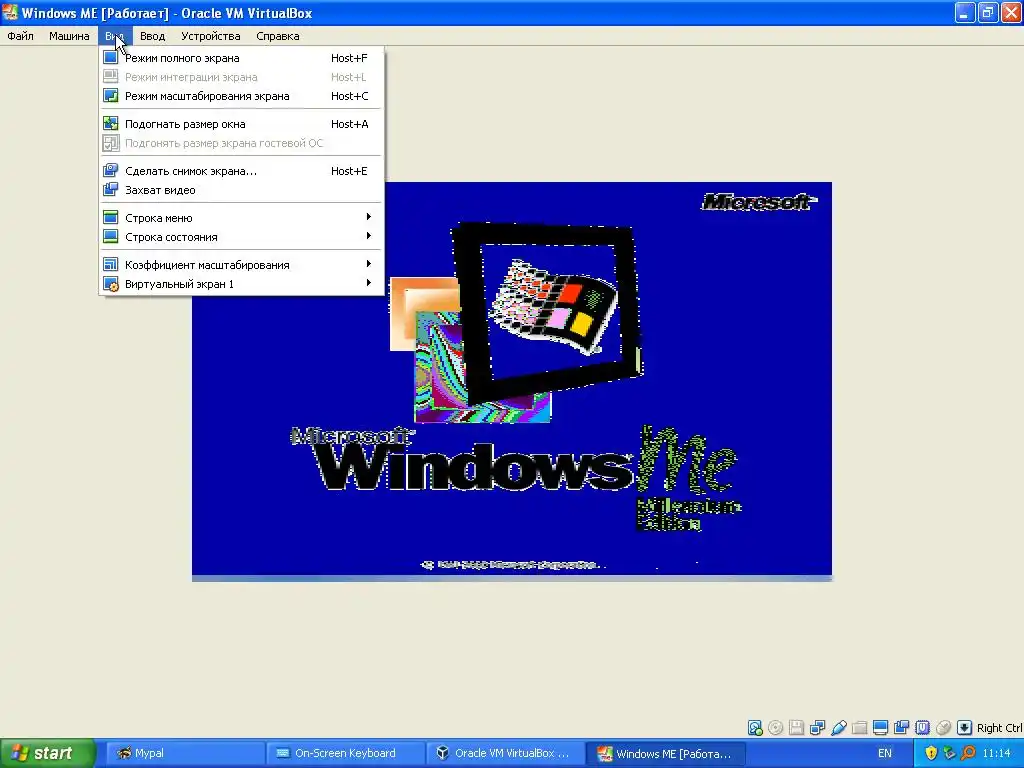Click the adjust window size icon
The image size is (1024, 768).
pos(110,123)
